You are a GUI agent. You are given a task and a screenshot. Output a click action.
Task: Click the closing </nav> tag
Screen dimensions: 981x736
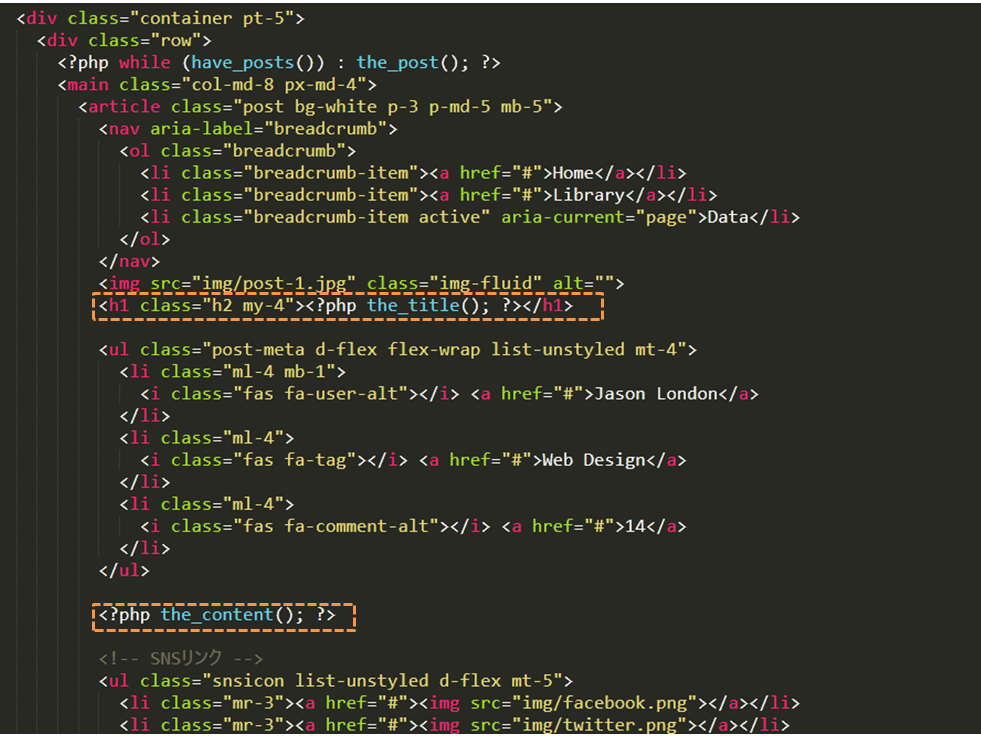pyautogui.click(x=130, y=262)
